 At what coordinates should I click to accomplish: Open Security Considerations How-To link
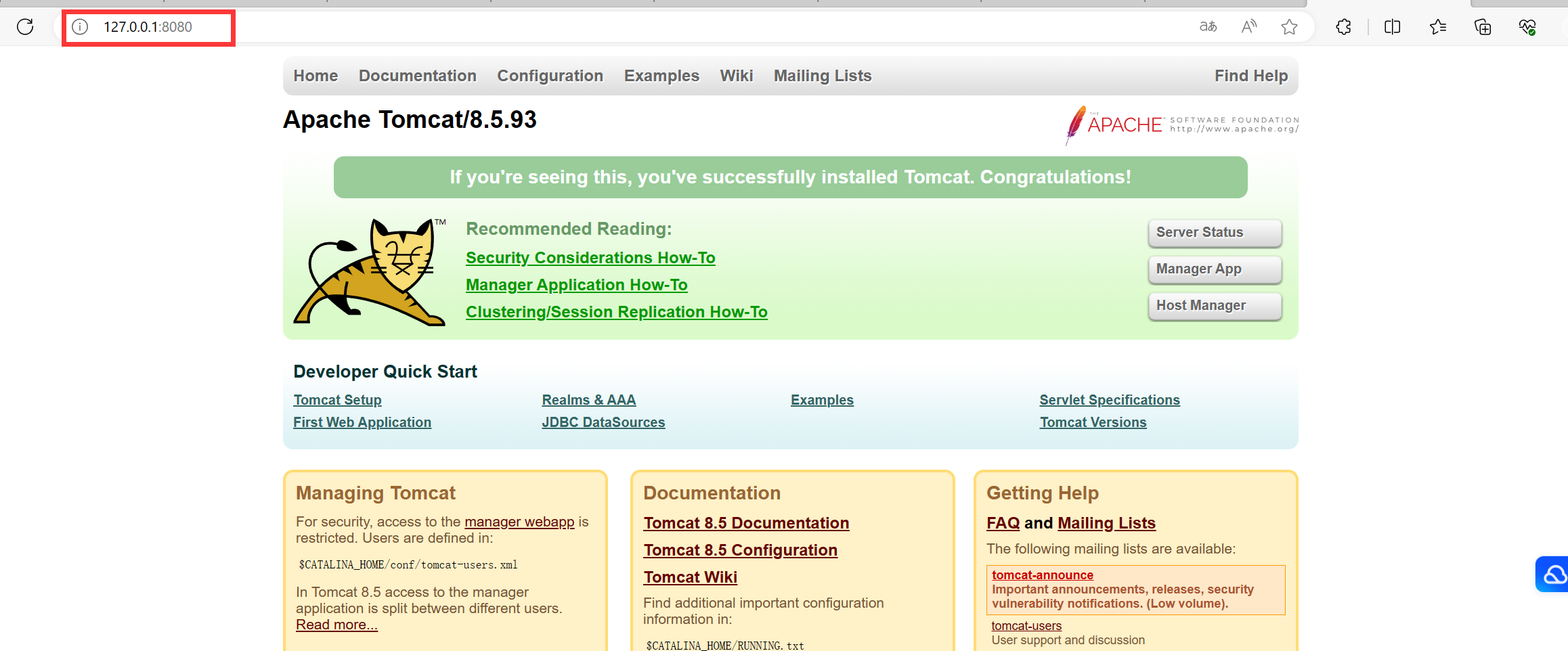[x=590, y=258]
